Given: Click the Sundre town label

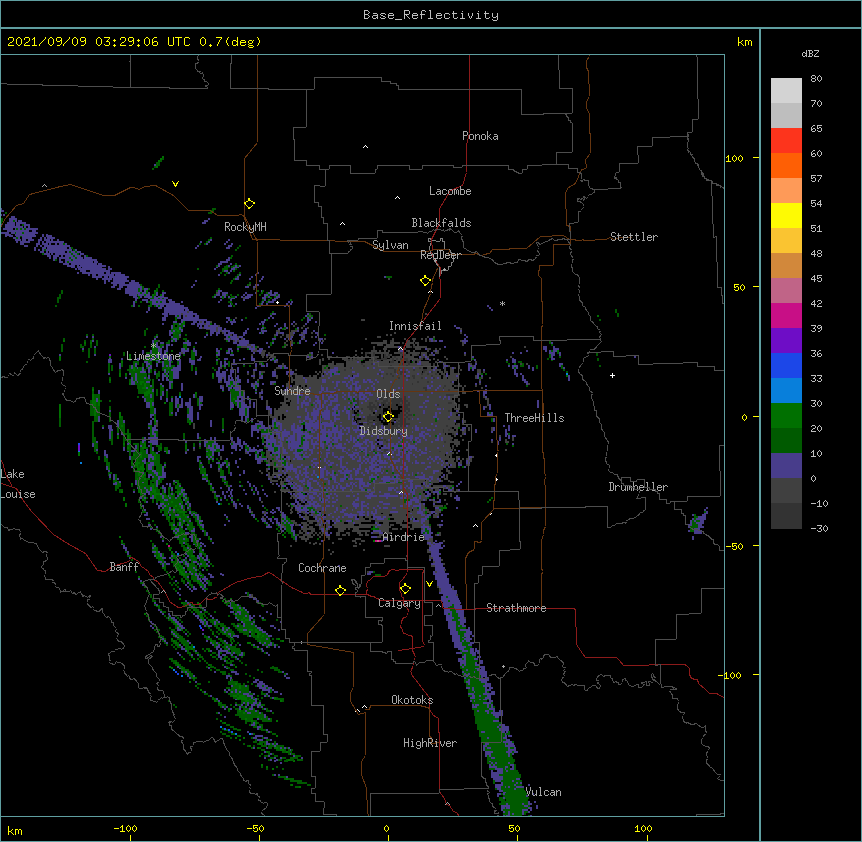Looking at the screenshot, I should (x=292, y=391).
